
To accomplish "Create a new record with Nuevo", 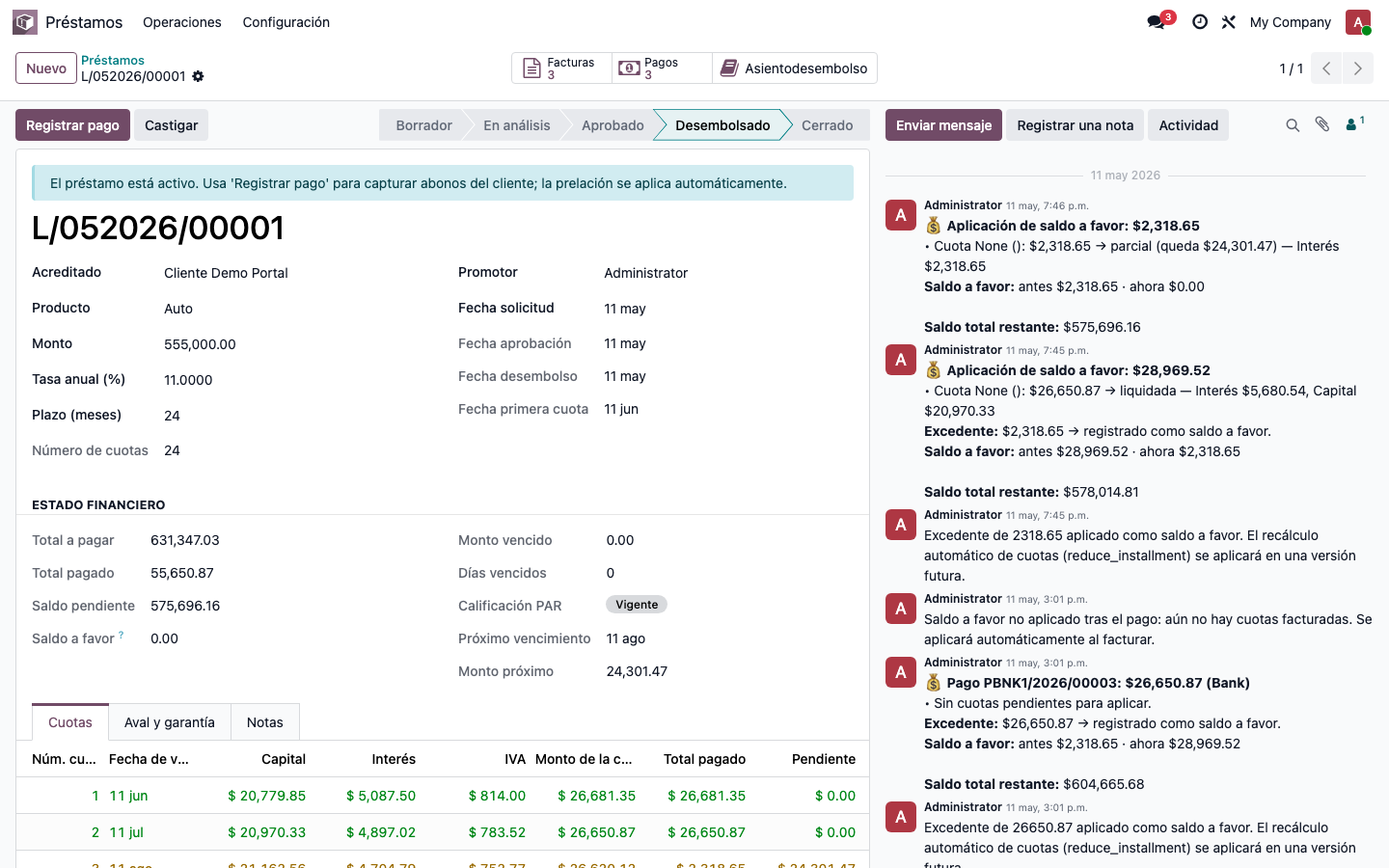I will [x=46, y=68].
